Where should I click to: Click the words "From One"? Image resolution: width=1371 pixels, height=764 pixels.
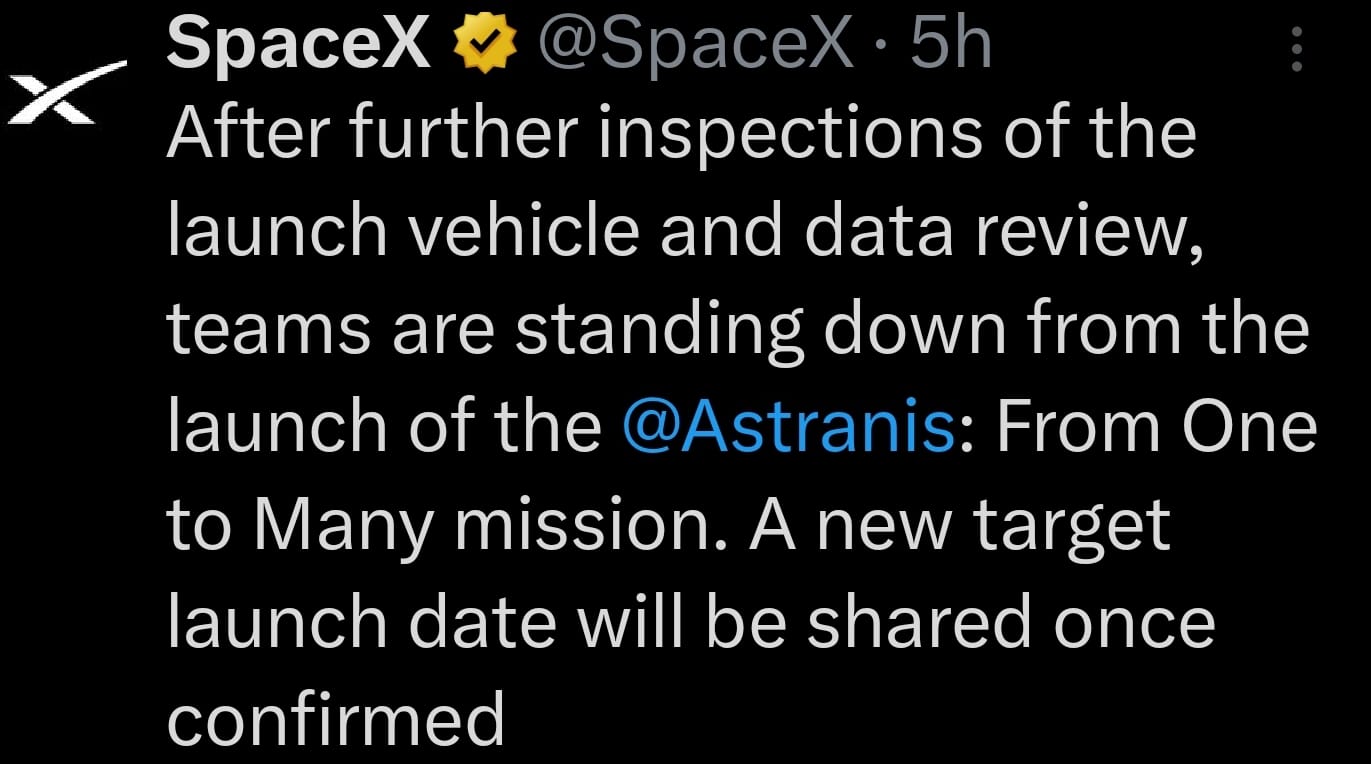pyautogui.click(x=1156, y=428)
